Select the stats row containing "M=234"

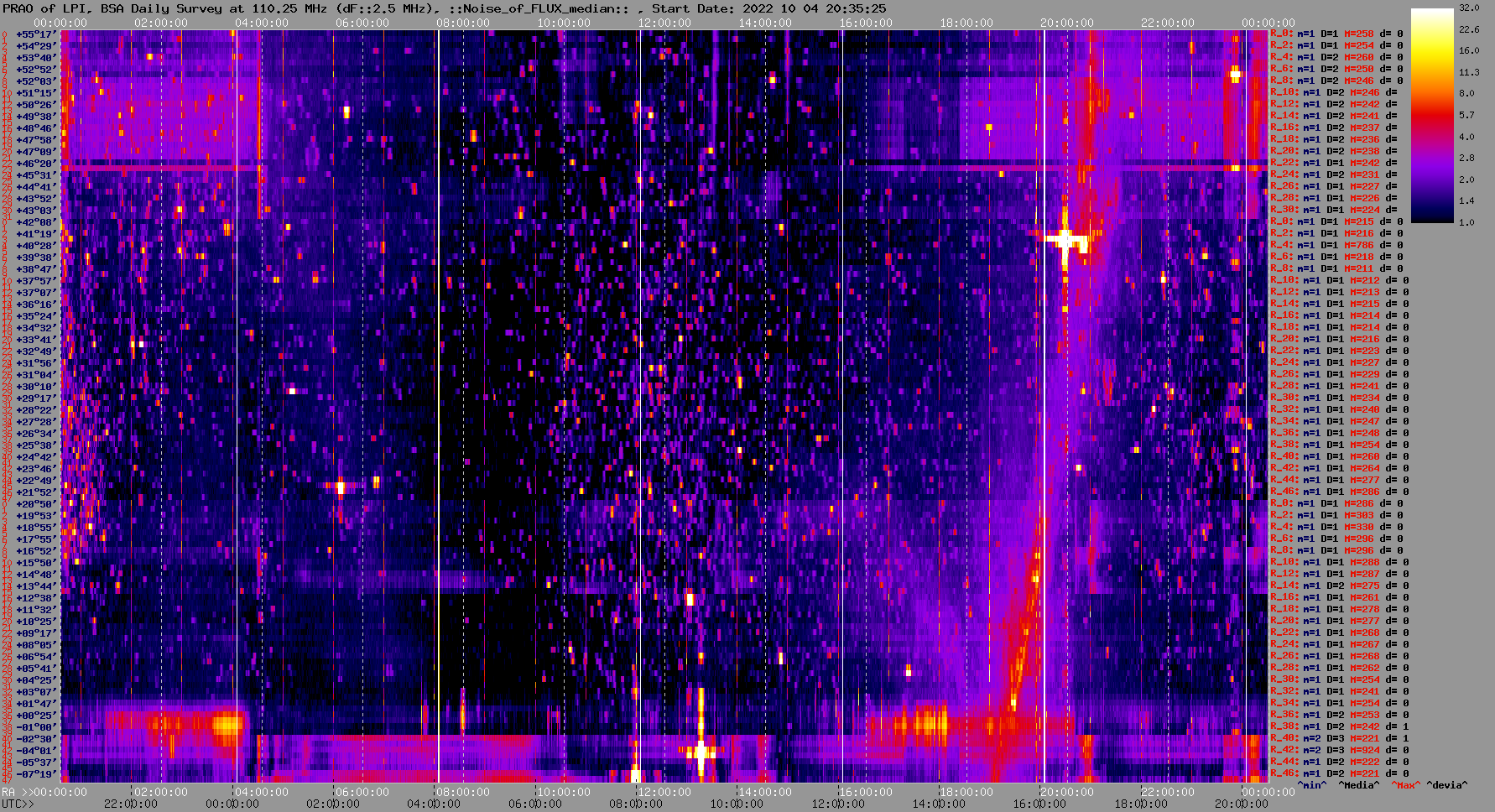tap(1339, 398)
